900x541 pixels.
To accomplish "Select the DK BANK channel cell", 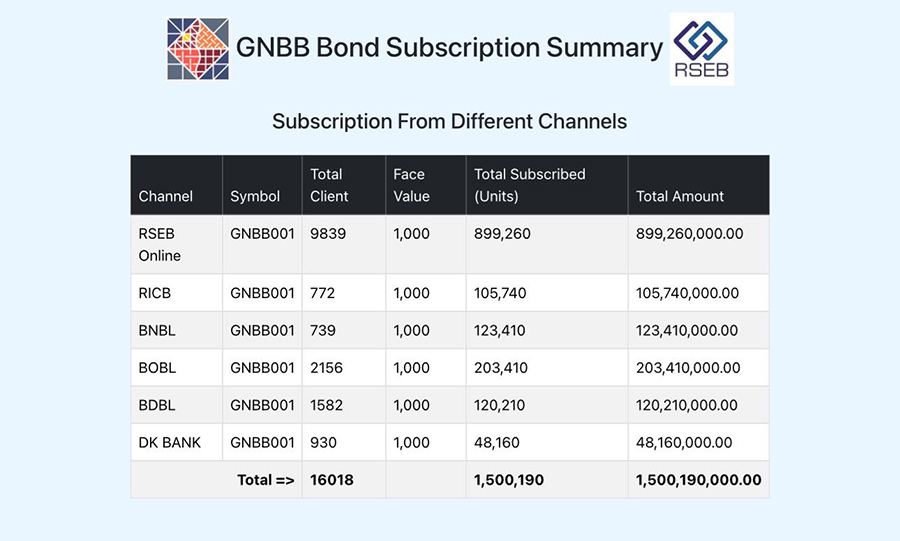I will click(x=176, y=442).
